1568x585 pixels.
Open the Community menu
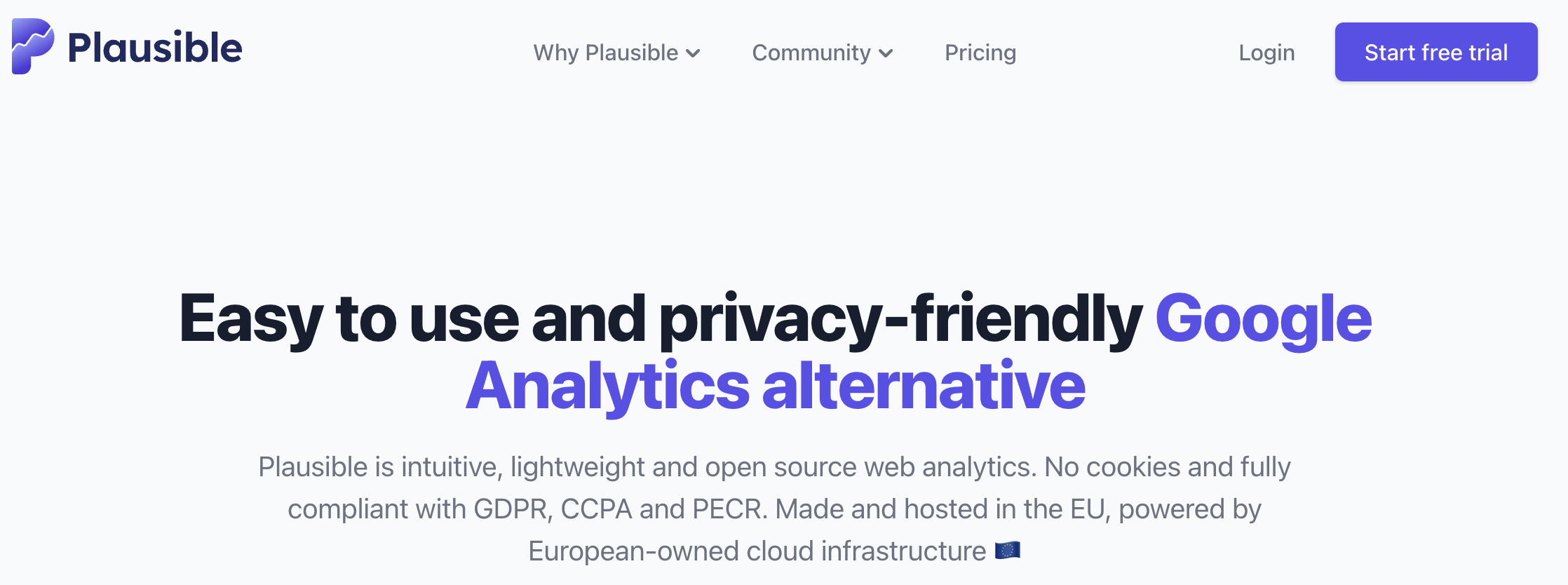pyautogui.click(x=823, y=53)
